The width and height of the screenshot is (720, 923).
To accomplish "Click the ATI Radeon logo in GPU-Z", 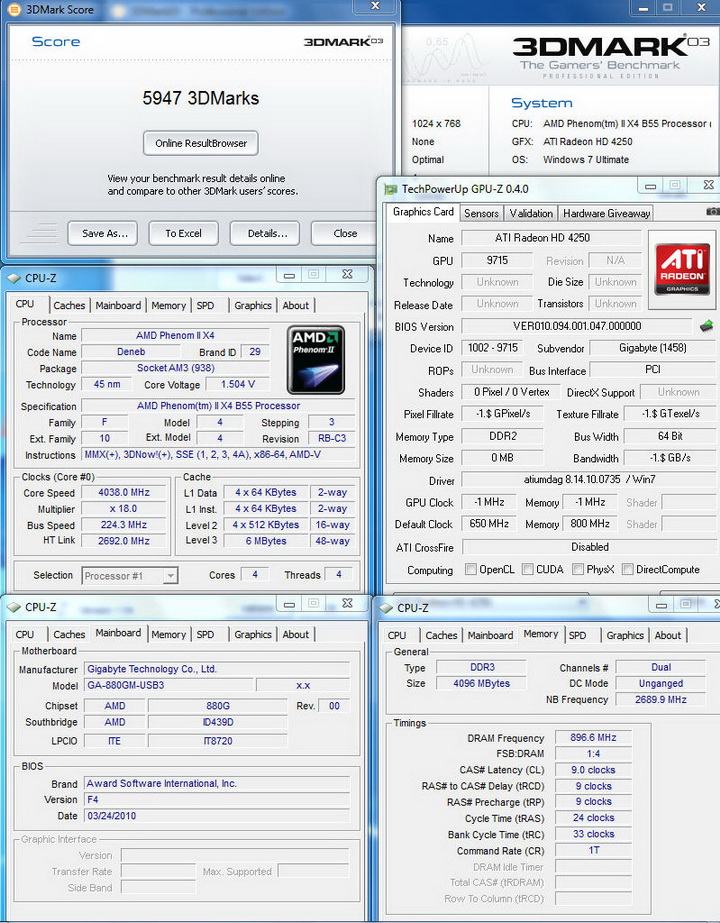I will (x=682, y=270).
